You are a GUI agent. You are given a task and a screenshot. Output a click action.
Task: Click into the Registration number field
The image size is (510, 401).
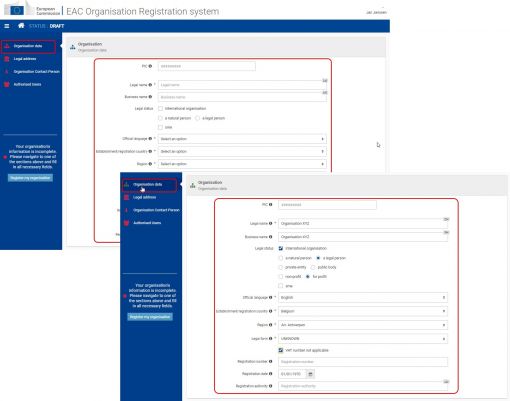pos(363,362)
